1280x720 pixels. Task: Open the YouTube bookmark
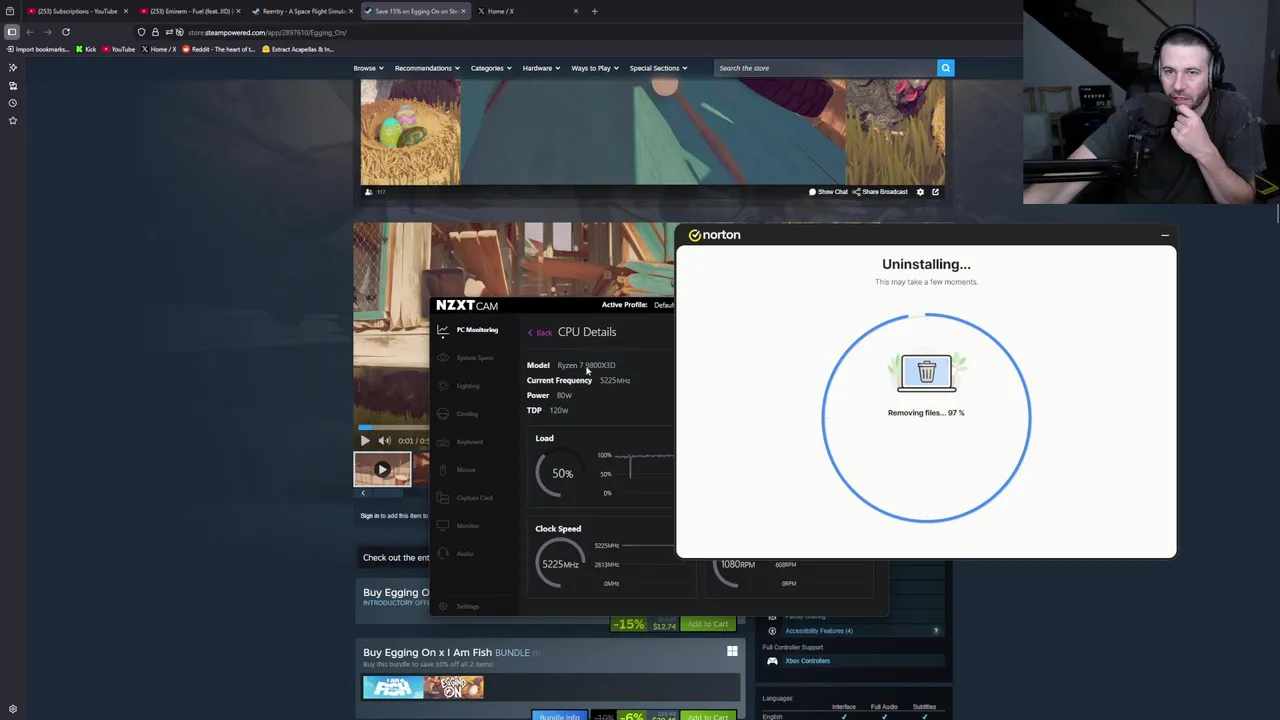point(118,49)
